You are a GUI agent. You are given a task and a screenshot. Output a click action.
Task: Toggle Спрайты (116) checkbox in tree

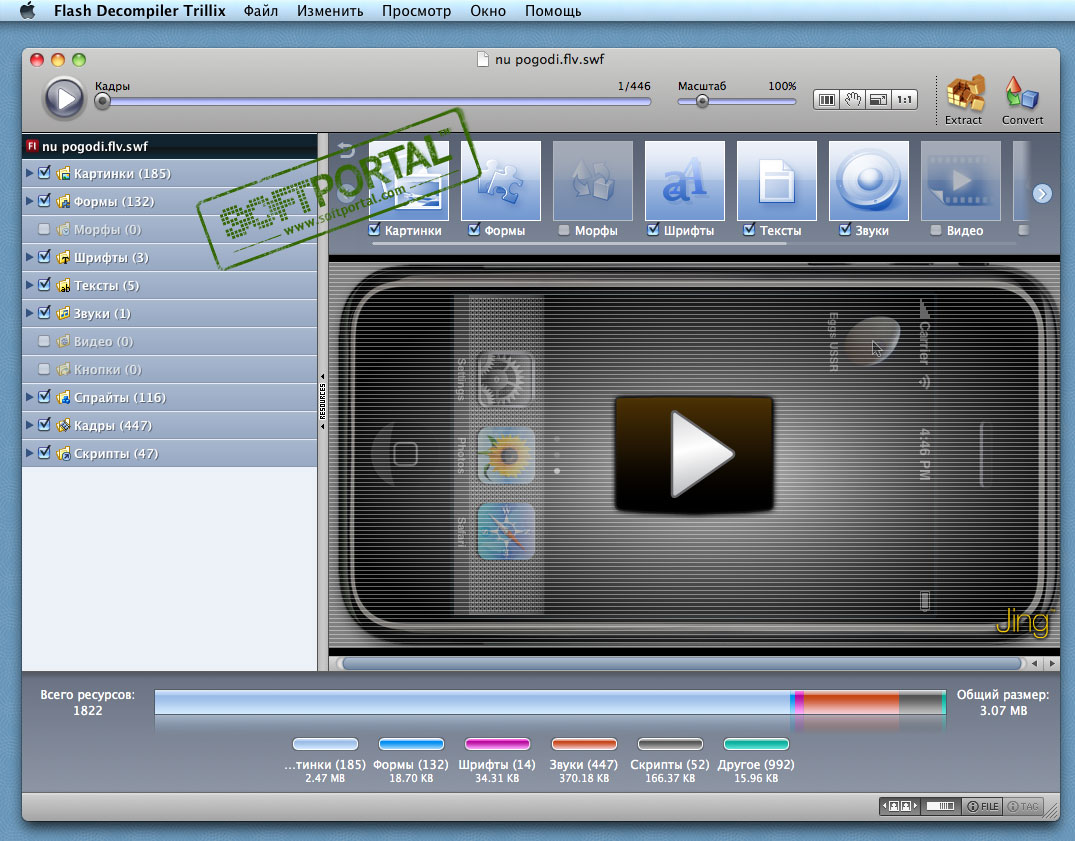tap(45, 397)
